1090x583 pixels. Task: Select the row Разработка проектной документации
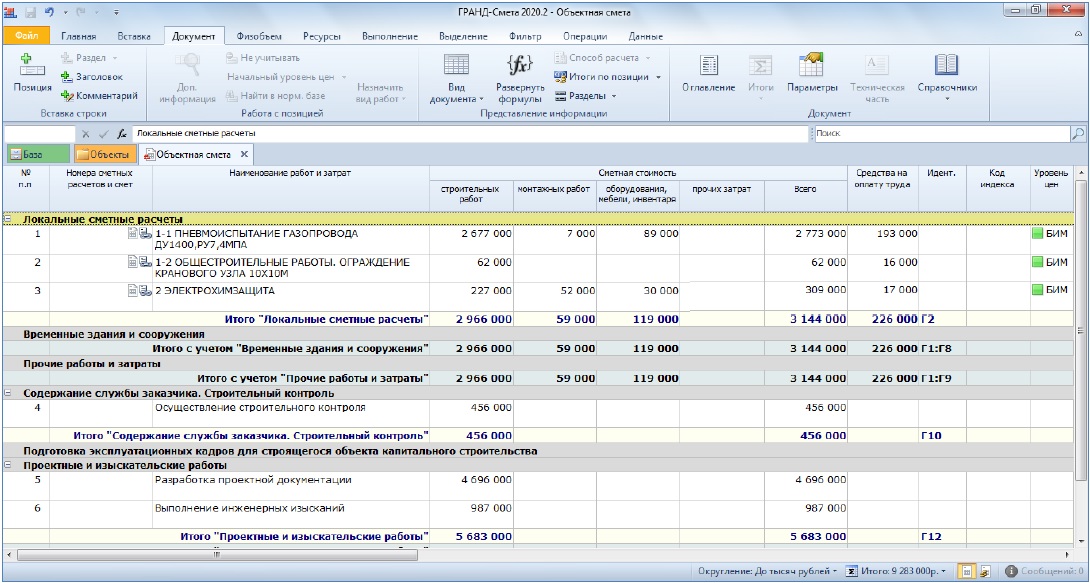coord(539,486)
